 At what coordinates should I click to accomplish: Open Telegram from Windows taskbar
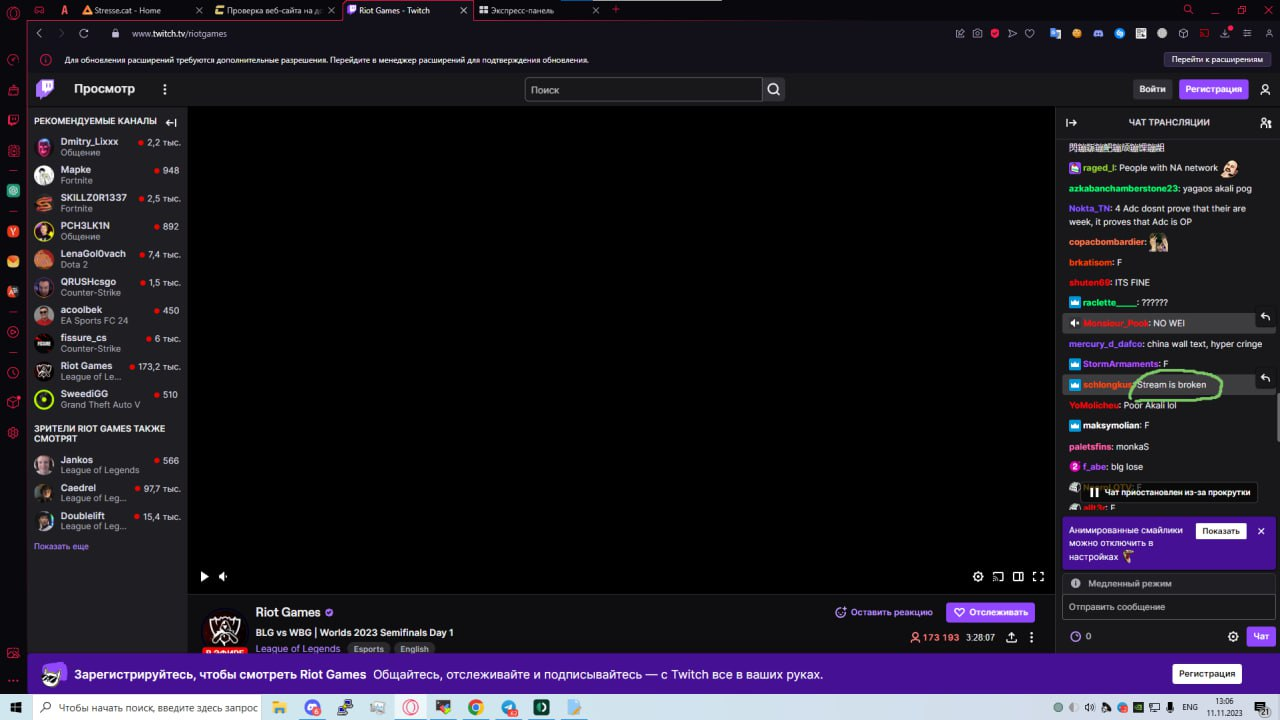(508, 707)
